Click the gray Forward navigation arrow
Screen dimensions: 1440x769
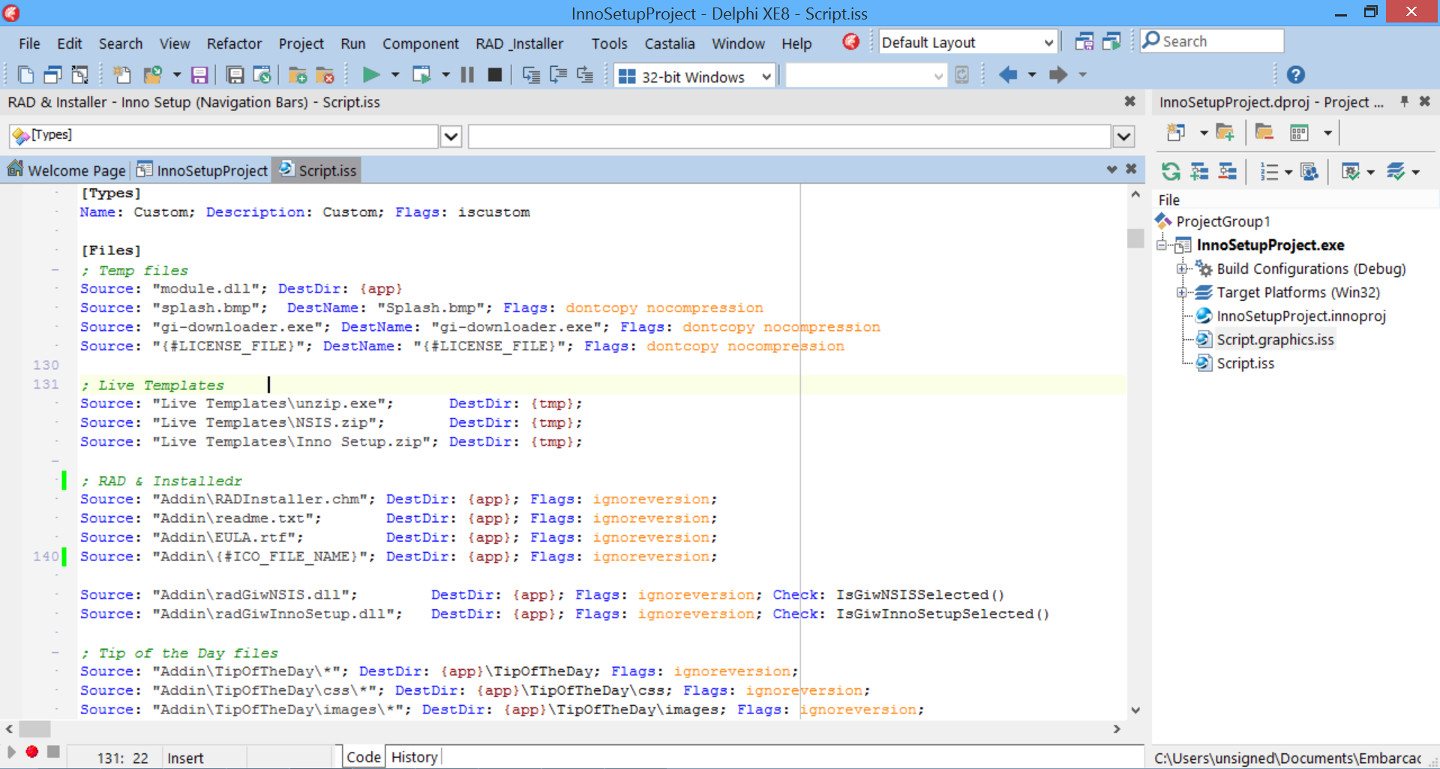tap(1058, 75)
